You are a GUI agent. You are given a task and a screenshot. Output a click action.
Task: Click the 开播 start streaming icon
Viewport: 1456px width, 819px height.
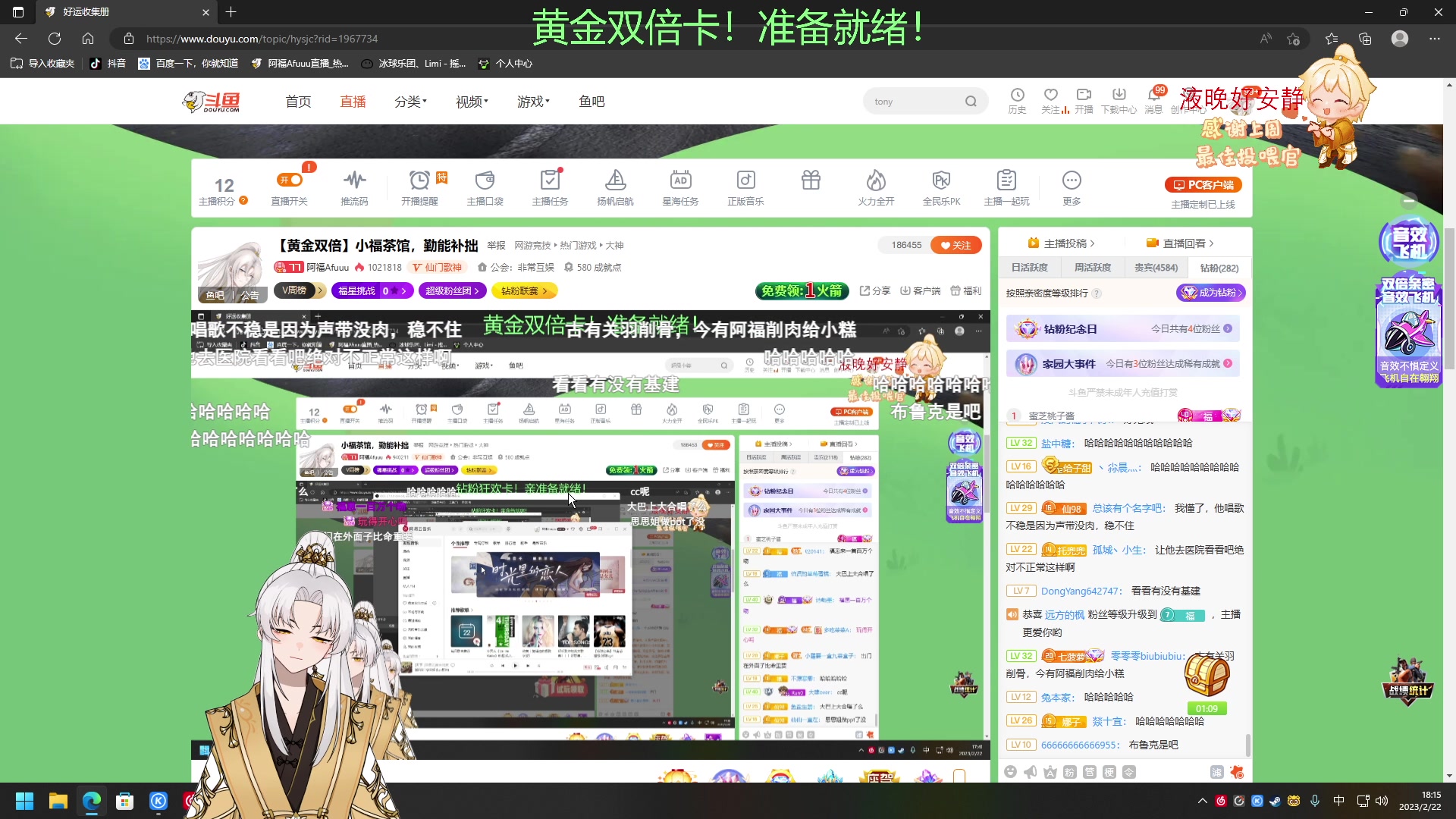1084,101
